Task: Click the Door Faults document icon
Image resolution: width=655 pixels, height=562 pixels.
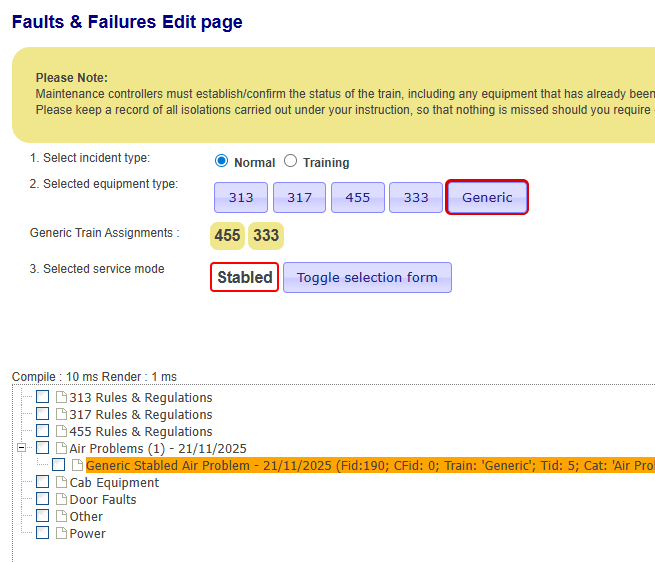Action: (61, 500)
